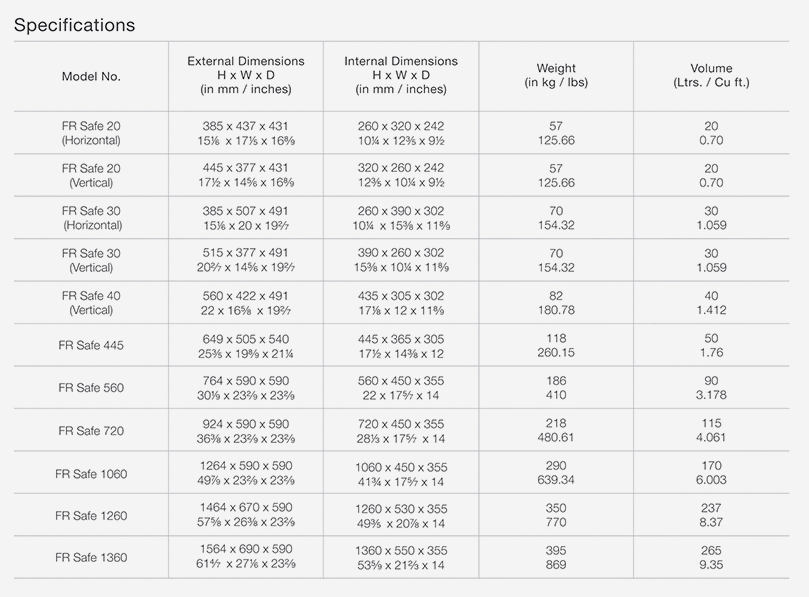Image resolution: width=809 pixels, height=597 pixels.
Task: Click the Specifications heading
Action: pos(75,24)
